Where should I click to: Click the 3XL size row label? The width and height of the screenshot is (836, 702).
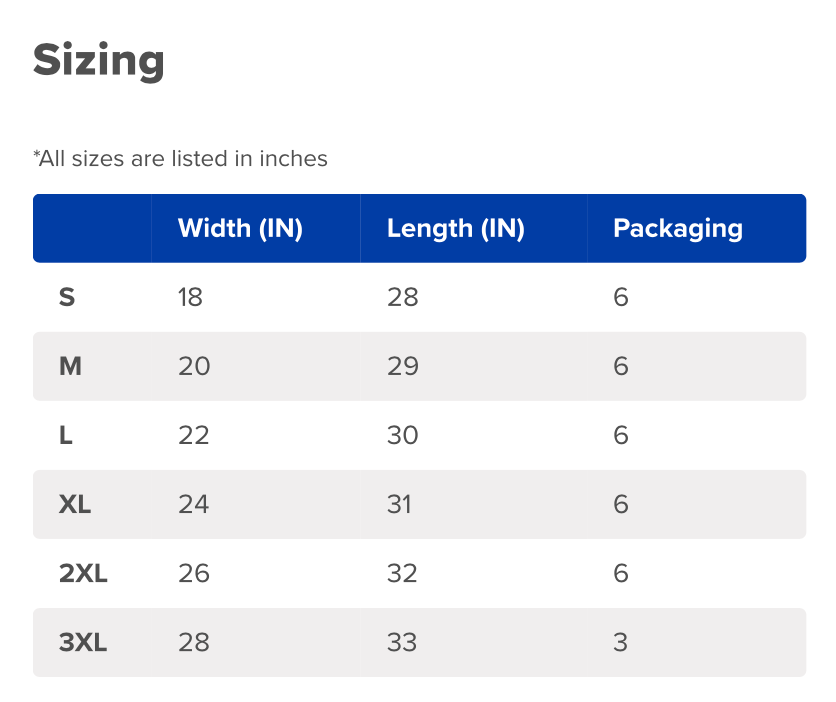[x=83, y=642]
